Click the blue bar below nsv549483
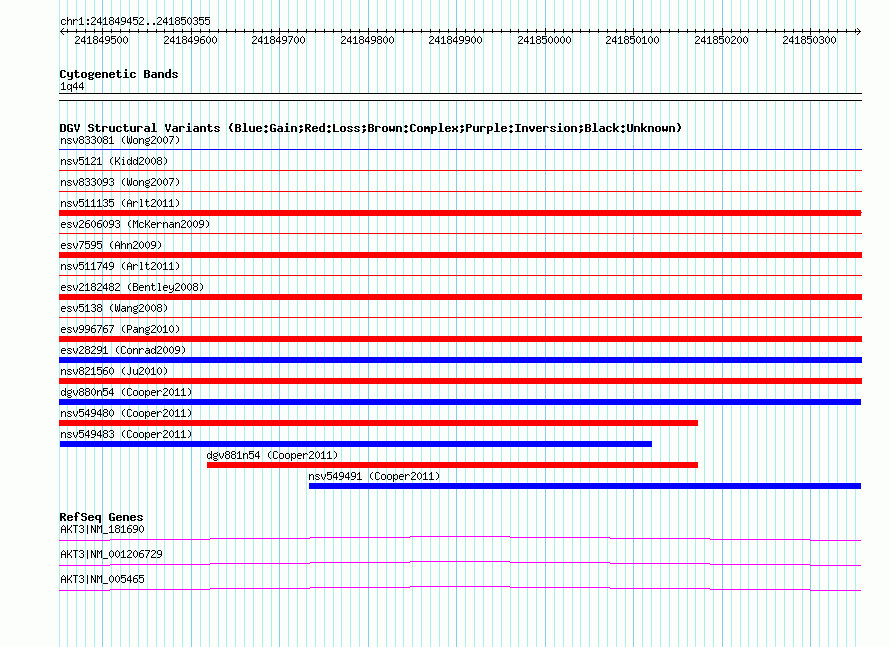The width and height of the screenshot is (890, 647). click(355, 444)
